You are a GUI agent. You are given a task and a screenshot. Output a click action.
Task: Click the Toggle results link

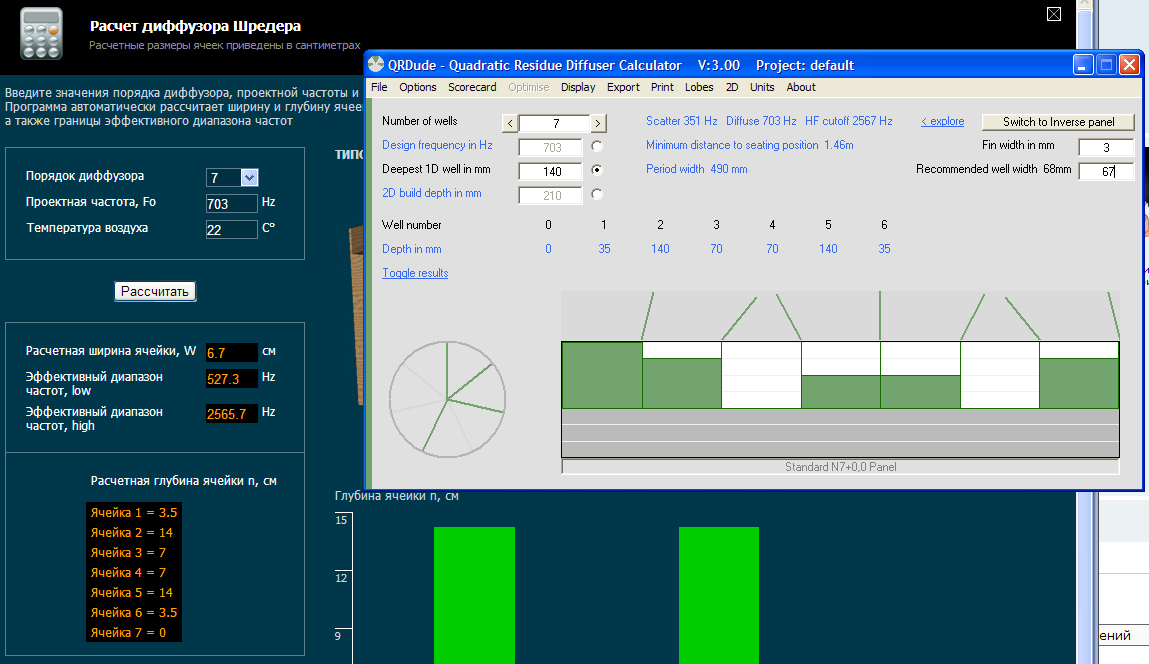click(415, 273)
